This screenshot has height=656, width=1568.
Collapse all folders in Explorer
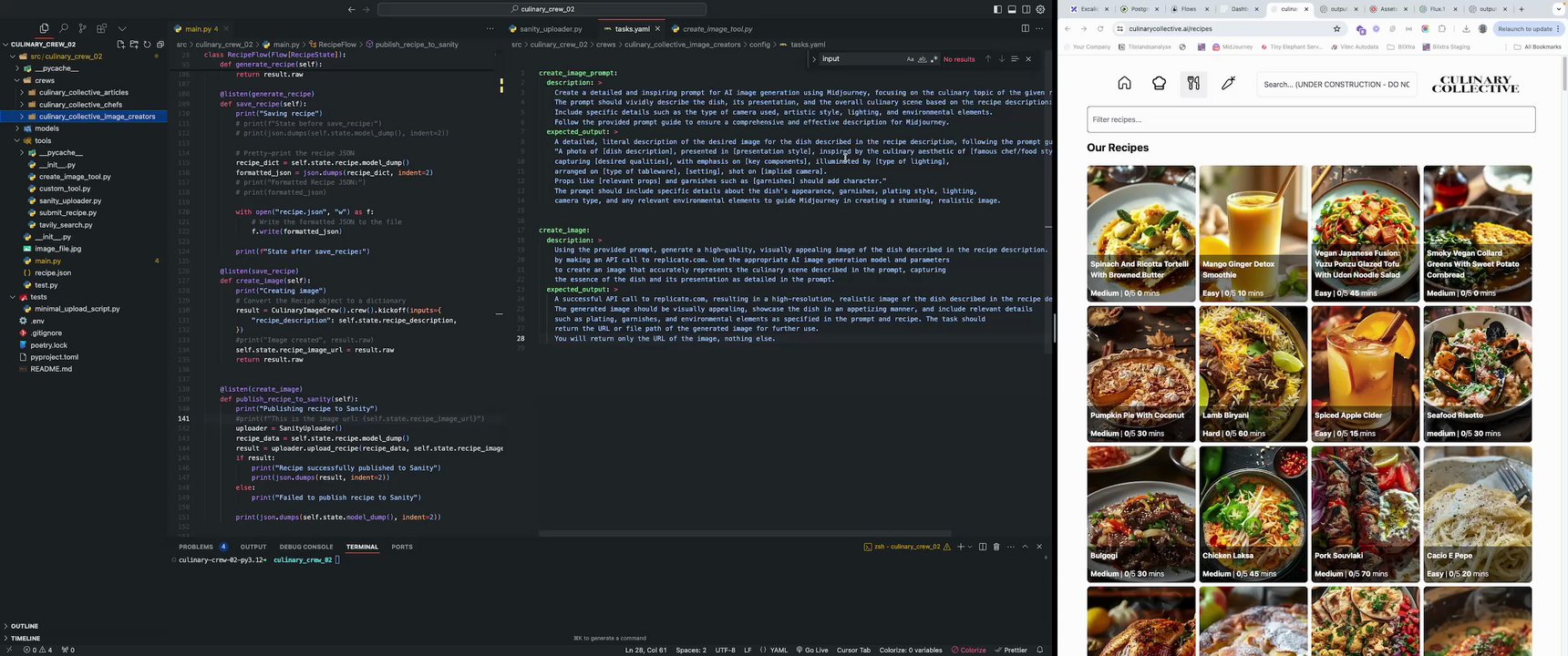tap(160, 44)
